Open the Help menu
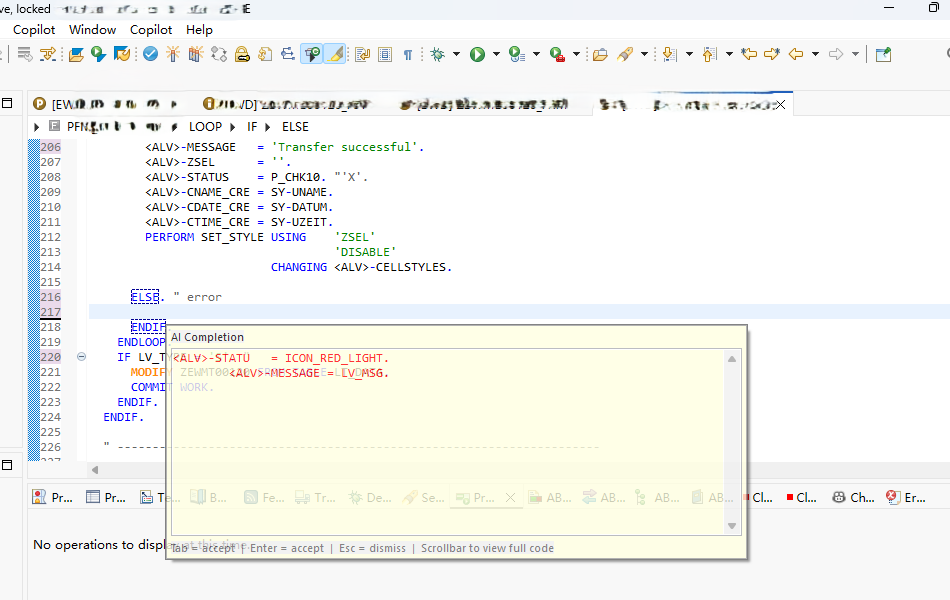The image size is (950, 600). (199, 30)
